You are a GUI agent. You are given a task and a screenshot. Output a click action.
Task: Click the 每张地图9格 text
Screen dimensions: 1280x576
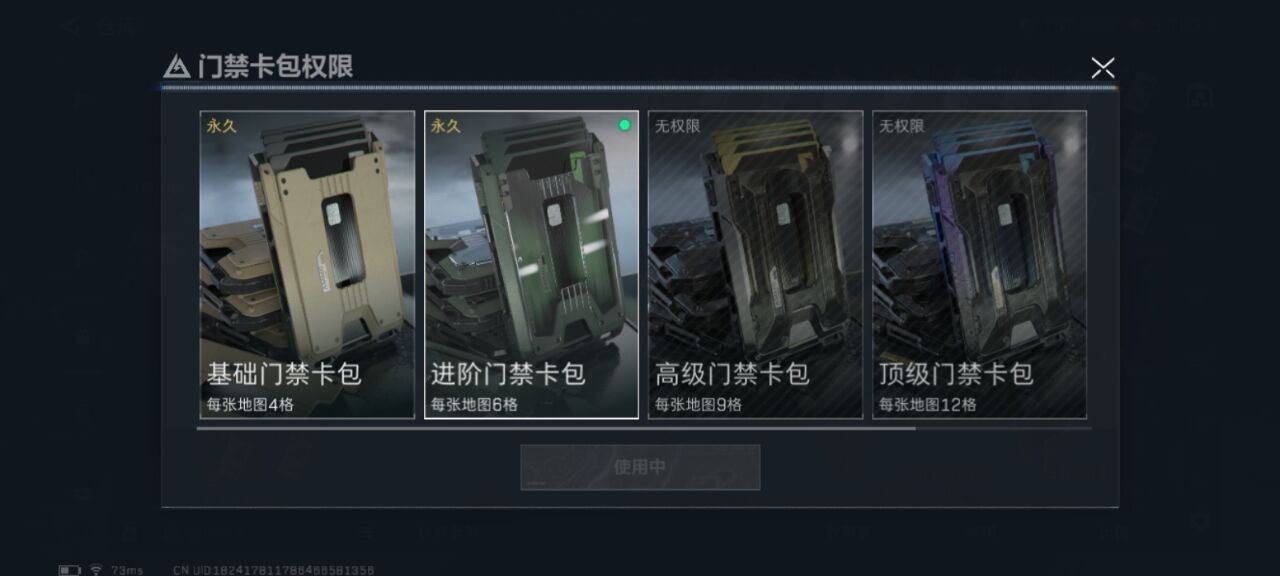(698, 405)
